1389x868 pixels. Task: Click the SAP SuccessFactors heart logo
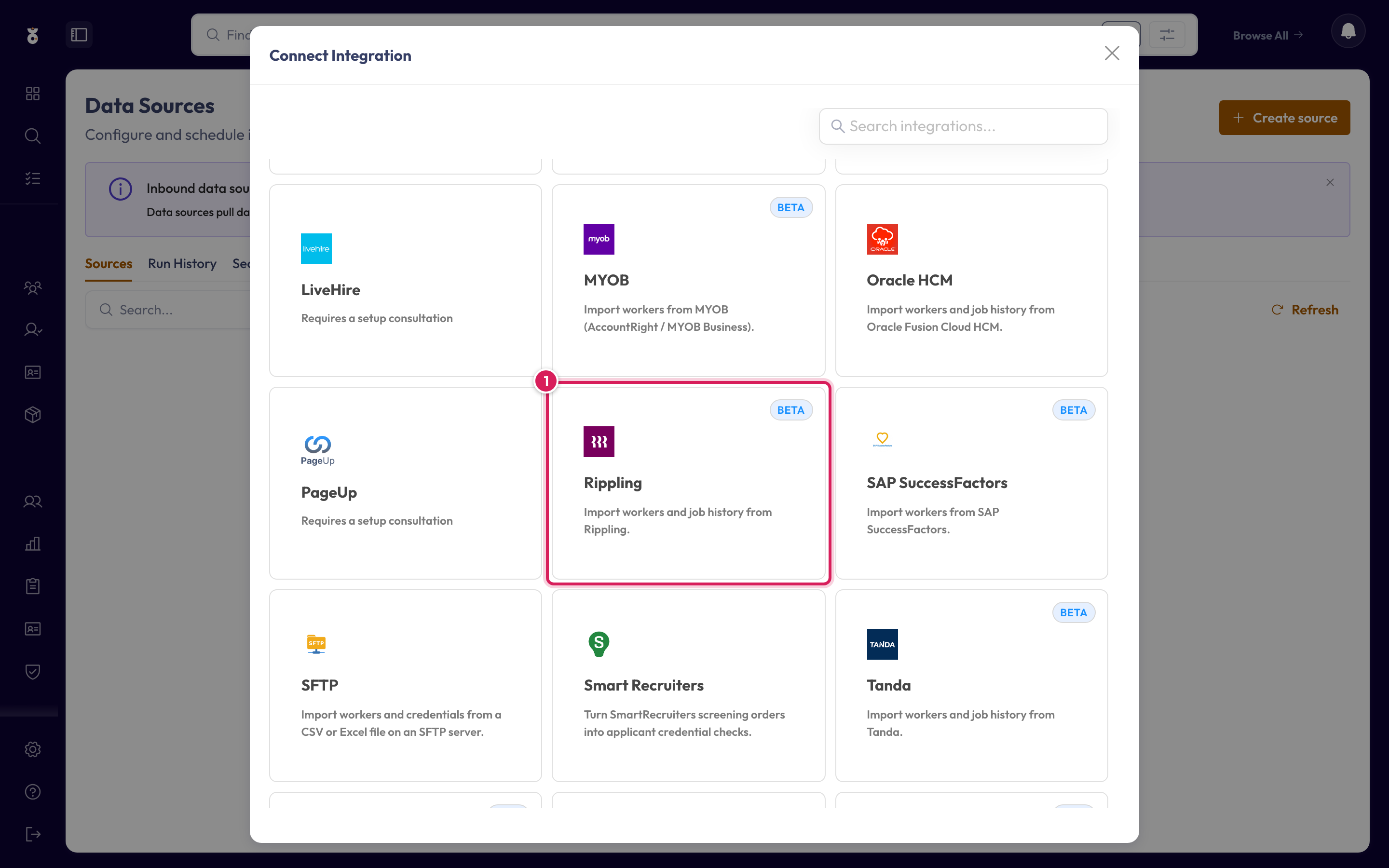pyautogui.click(x=882, y=439)
